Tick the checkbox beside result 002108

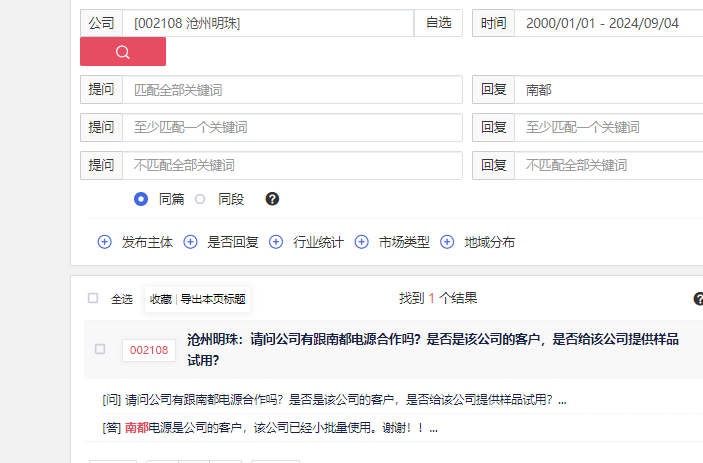100,349
